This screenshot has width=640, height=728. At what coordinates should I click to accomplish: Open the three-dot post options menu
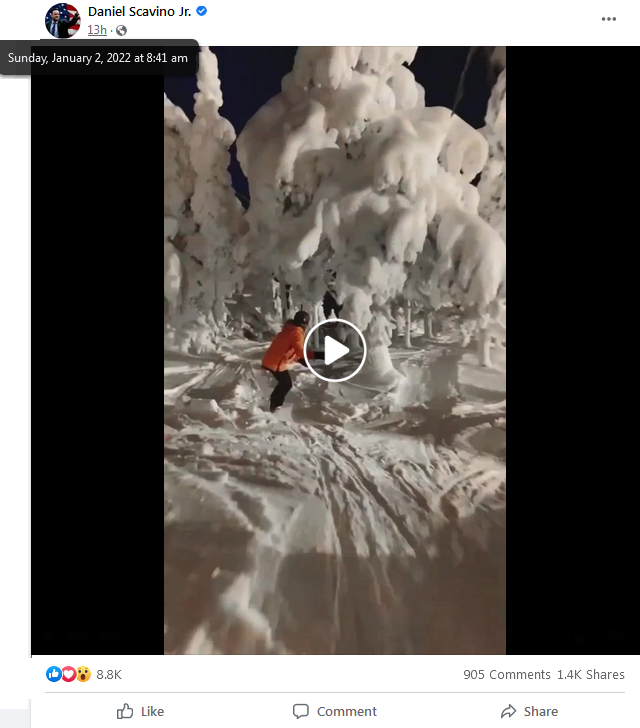click(608, 19)
